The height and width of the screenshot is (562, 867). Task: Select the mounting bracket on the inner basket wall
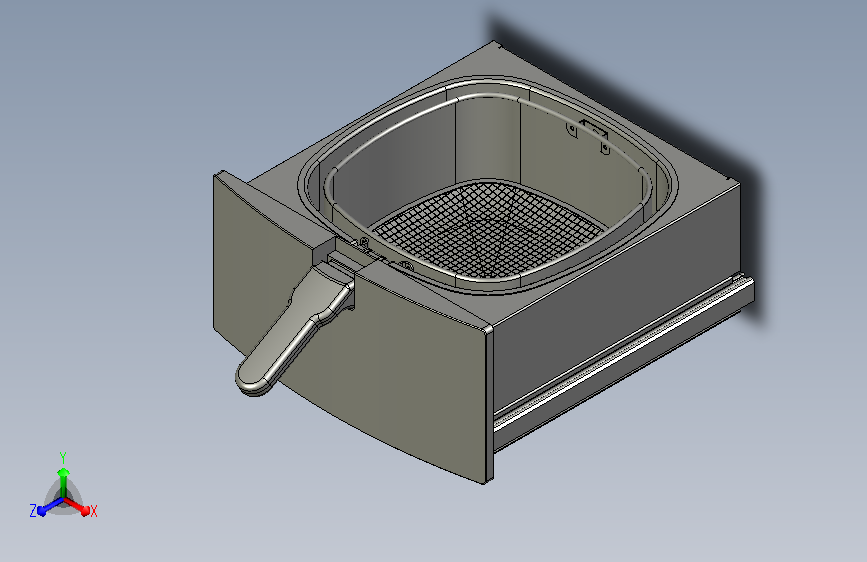pos(589,135)
